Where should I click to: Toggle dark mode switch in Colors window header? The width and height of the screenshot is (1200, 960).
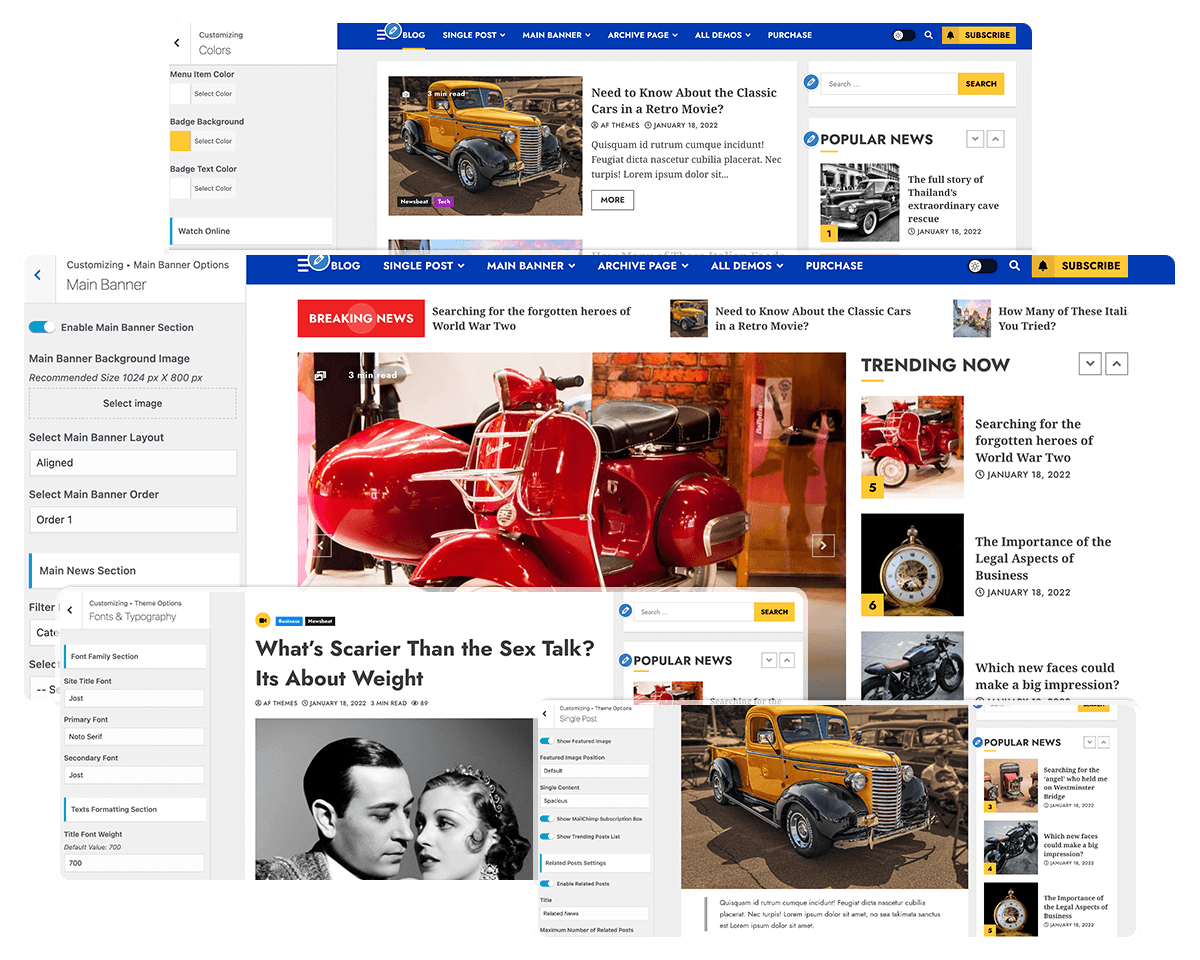click(904, 35)
